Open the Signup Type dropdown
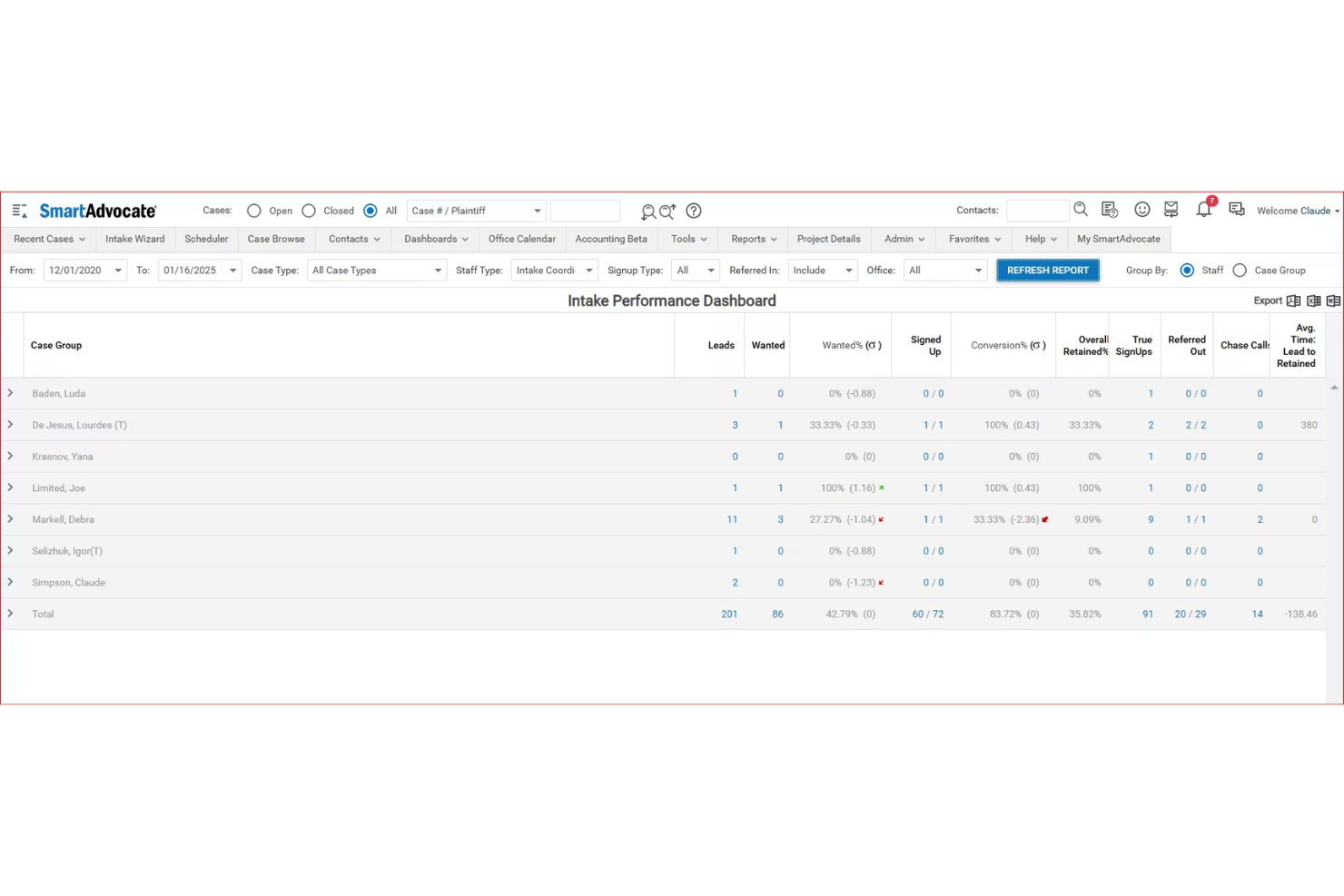Image resolution: width=1344 pixels, height=896 pixels. click(x=696, y=271)
